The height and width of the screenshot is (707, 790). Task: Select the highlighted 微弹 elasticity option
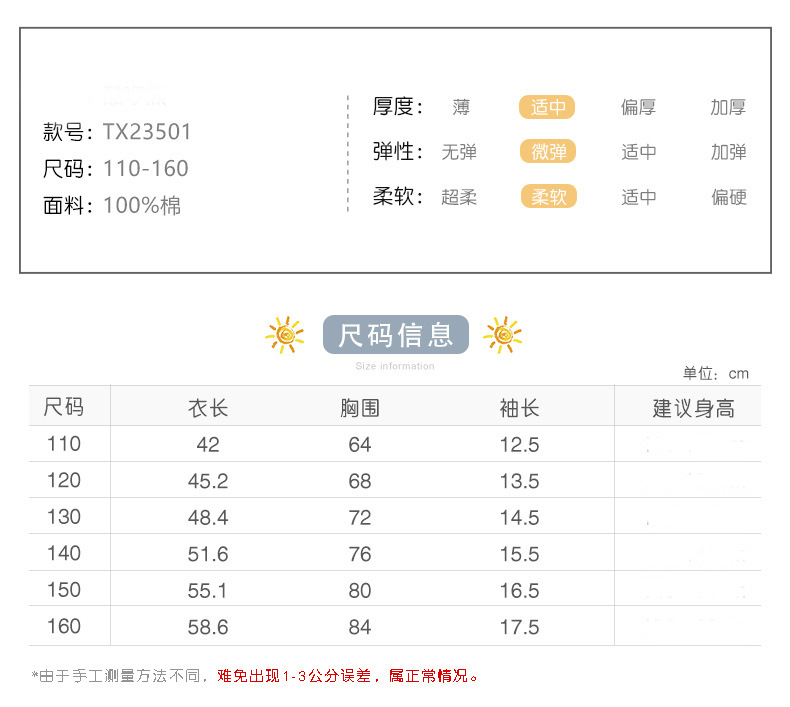[548, 152]
